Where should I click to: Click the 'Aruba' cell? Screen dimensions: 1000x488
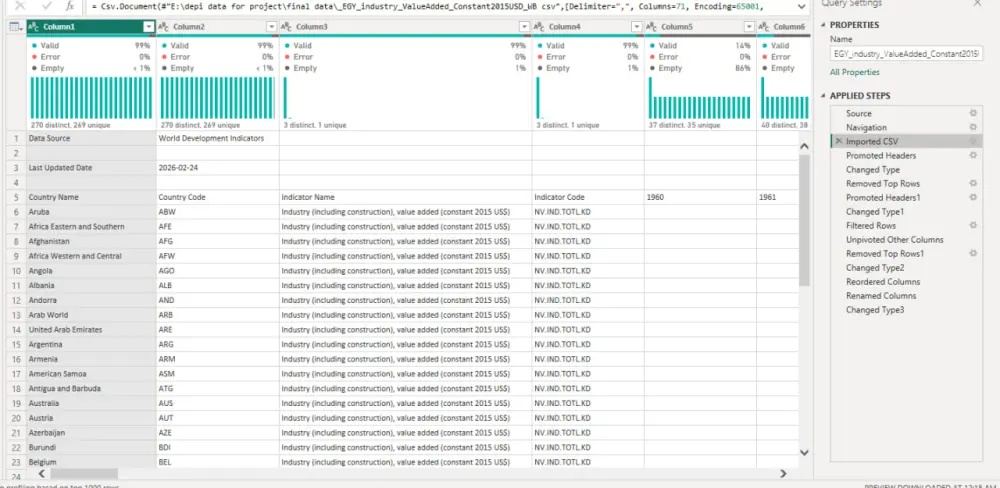pyautogui.click(x=91, y=212)
